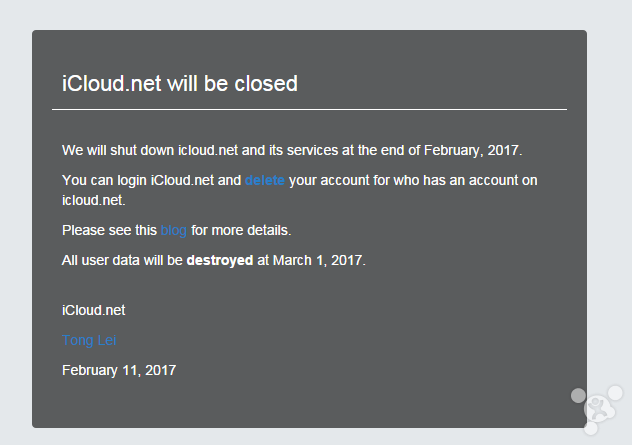This screenshot has width=632, height=445.
Task: Click the "for more details." text after blog
Action: (x=241, y=231)
